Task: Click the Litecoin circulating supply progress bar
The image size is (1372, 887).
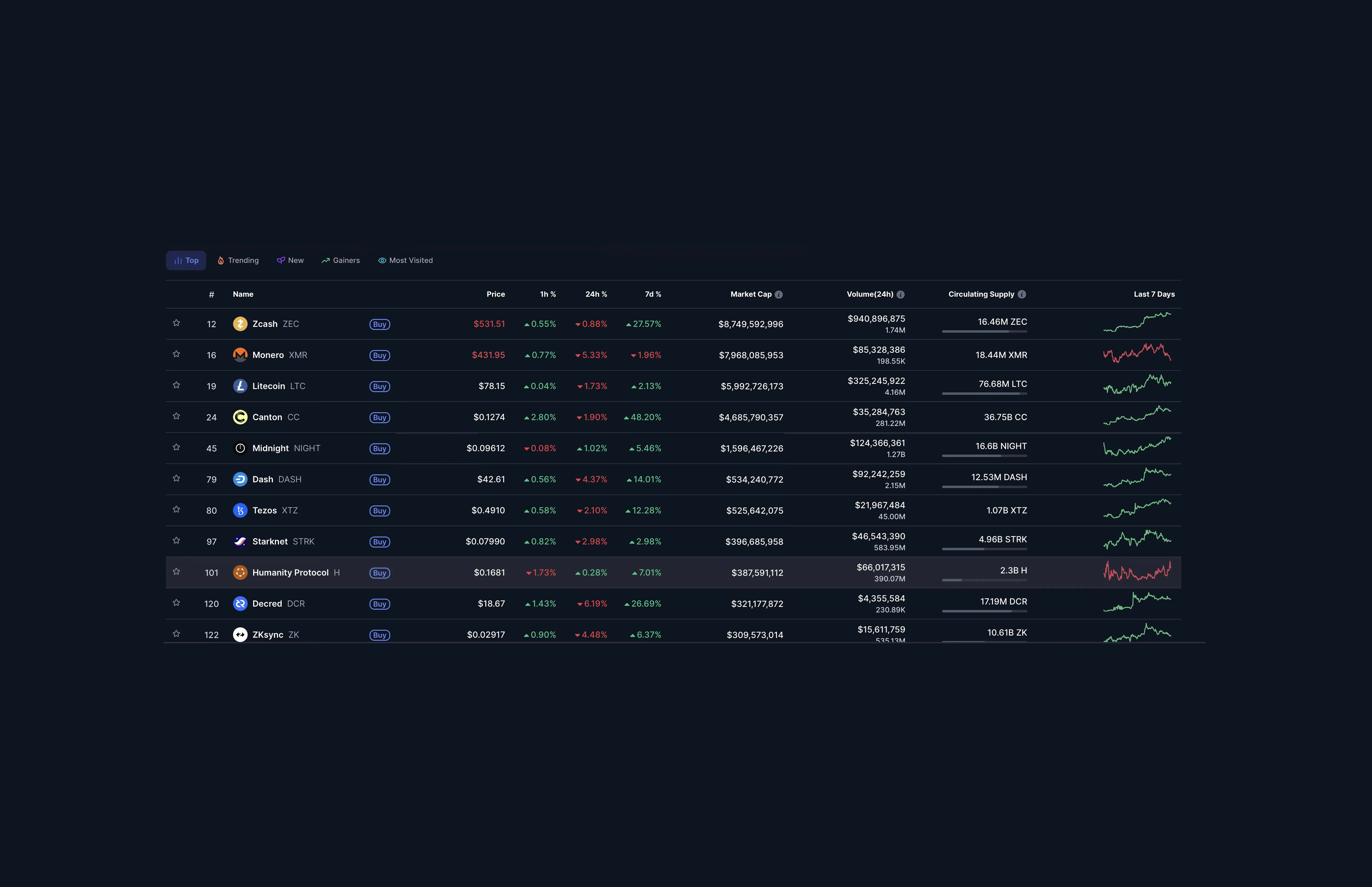Action: [984, 393]
